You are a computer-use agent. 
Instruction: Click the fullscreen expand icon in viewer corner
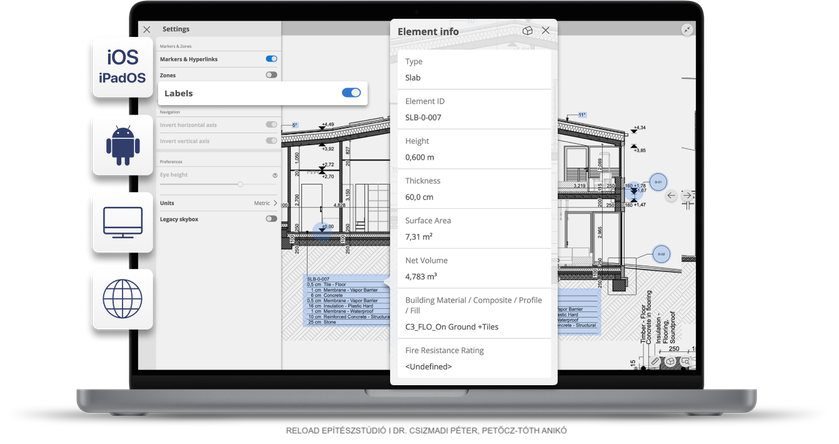click(687, 30)
